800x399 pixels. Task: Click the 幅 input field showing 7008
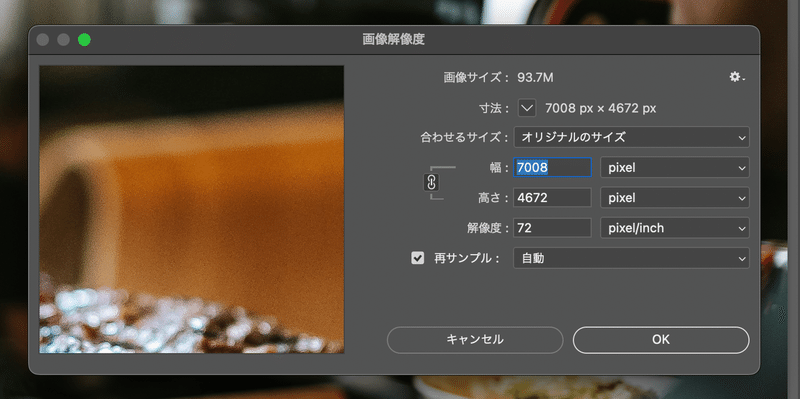click(552, 167)
